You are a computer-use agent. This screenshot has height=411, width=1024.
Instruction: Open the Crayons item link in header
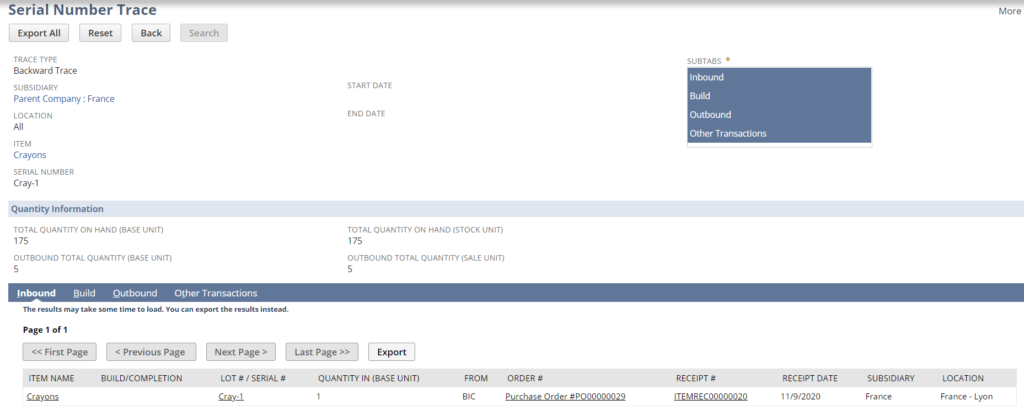click(30, 155)
